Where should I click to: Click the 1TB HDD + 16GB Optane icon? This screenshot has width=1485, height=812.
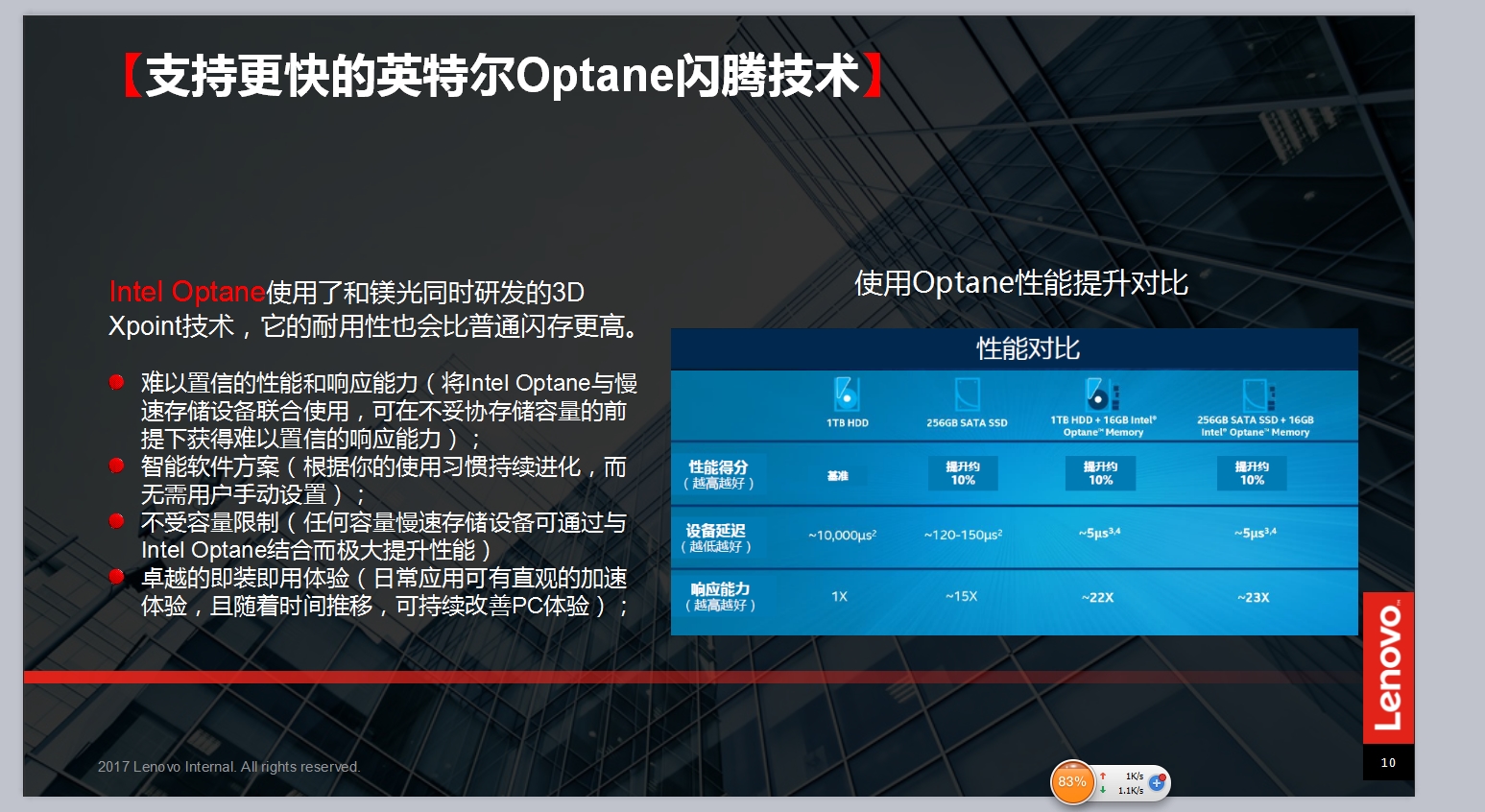pyautogui.click(x=1102, y=394)
